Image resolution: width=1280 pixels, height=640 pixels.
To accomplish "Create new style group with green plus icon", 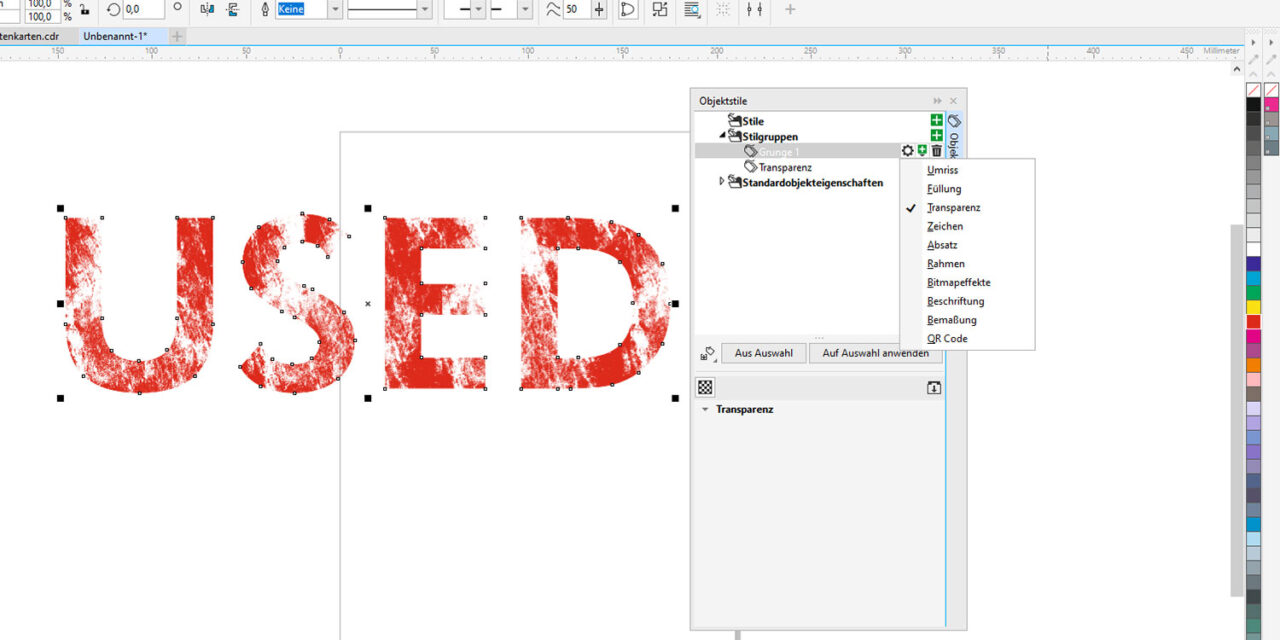I will [x=936, y=136].
